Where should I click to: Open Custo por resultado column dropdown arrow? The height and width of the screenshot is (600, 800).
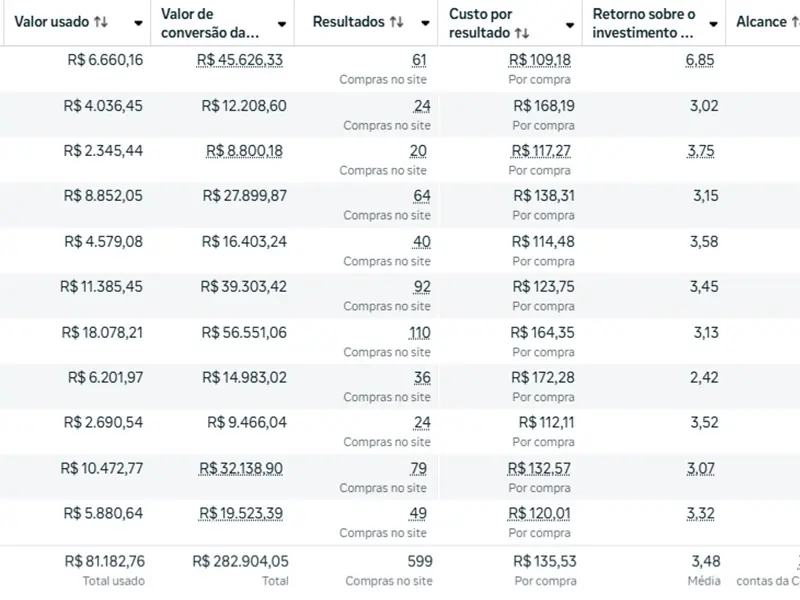(570, 24)
